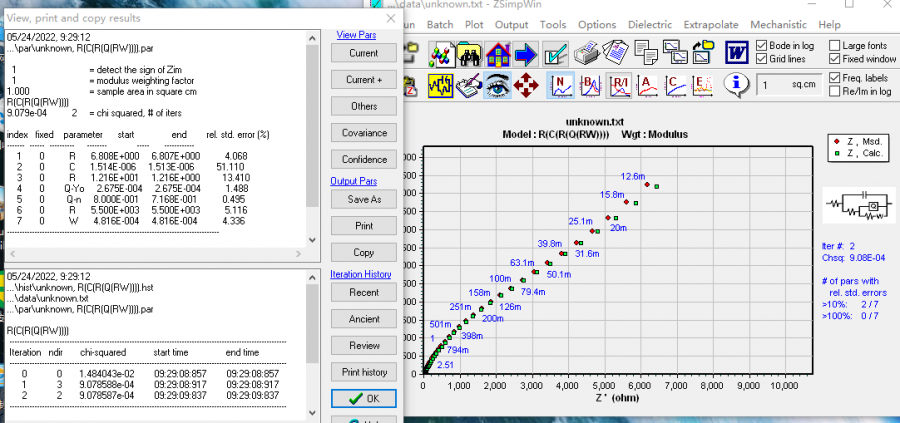Image resolution: width=900 pixels, height=423 pixels.
Task: Click the printer icon in the toolbar
Action: [x=589, y=52]
